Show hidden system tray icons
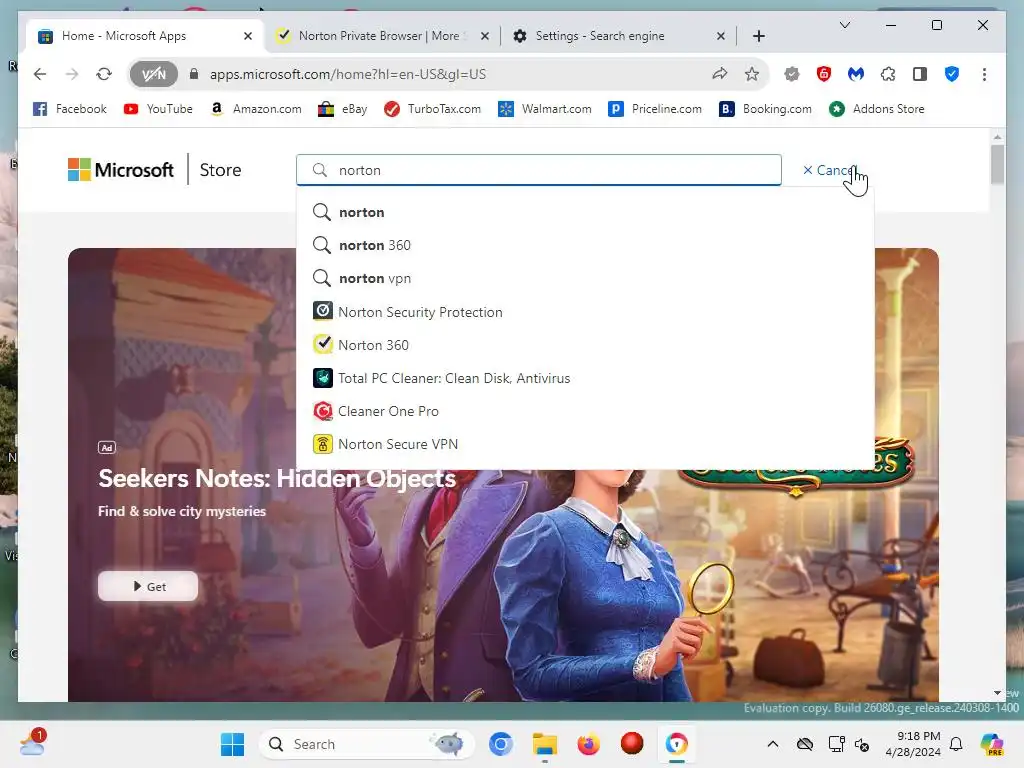This screenshot has width=1024, height=768. [x=773, y=744]
